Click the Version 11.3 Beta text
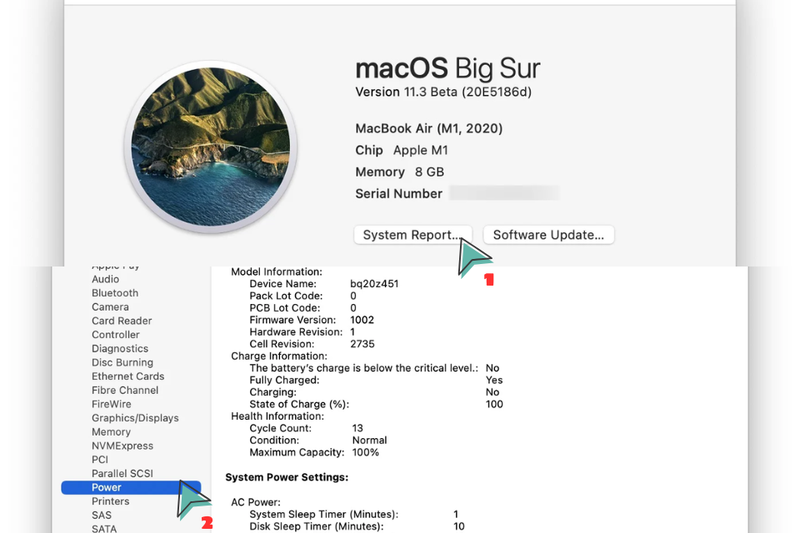 point(443,92)
